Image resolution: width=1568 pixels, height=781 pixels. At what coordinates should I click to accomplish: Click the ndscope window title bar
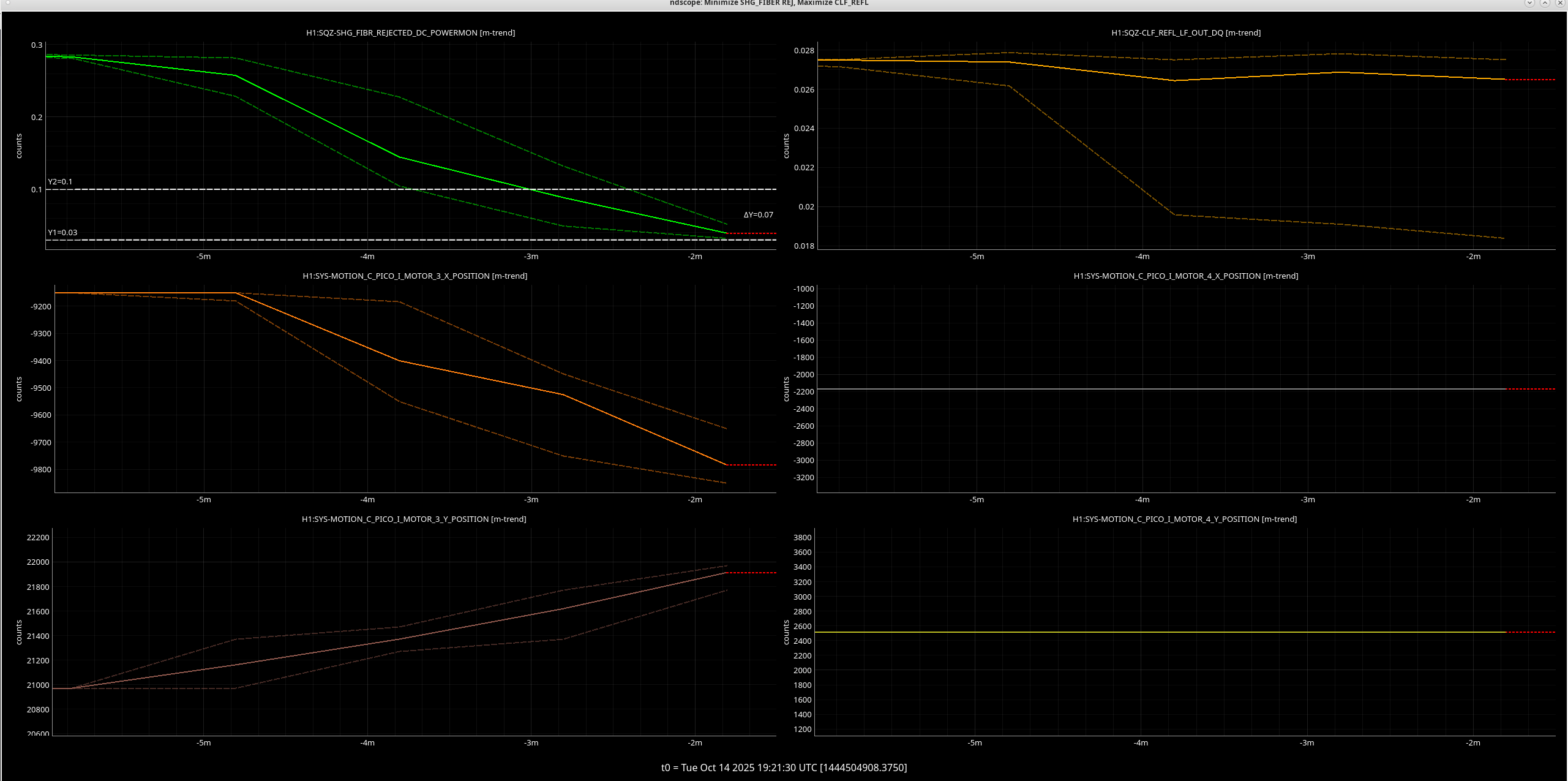click(x=768, y=3)
